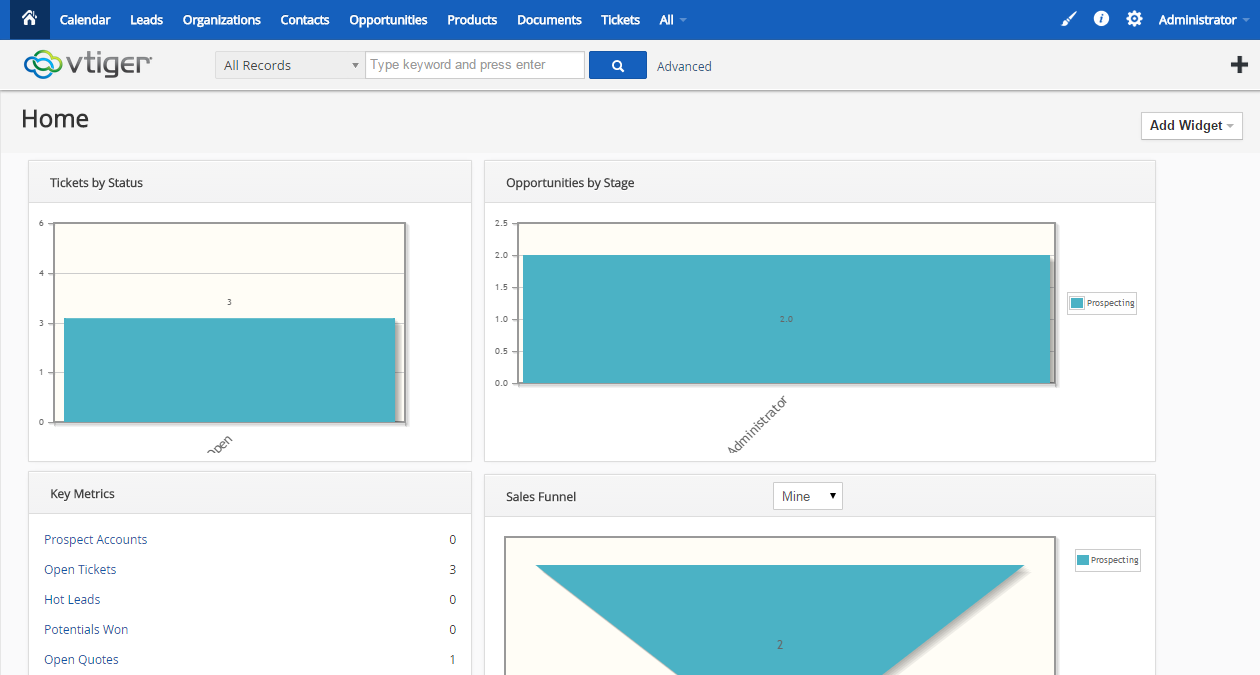Screen dimensions: 1260x675
Task: Go to Organizations
Action: click(222, 20)
